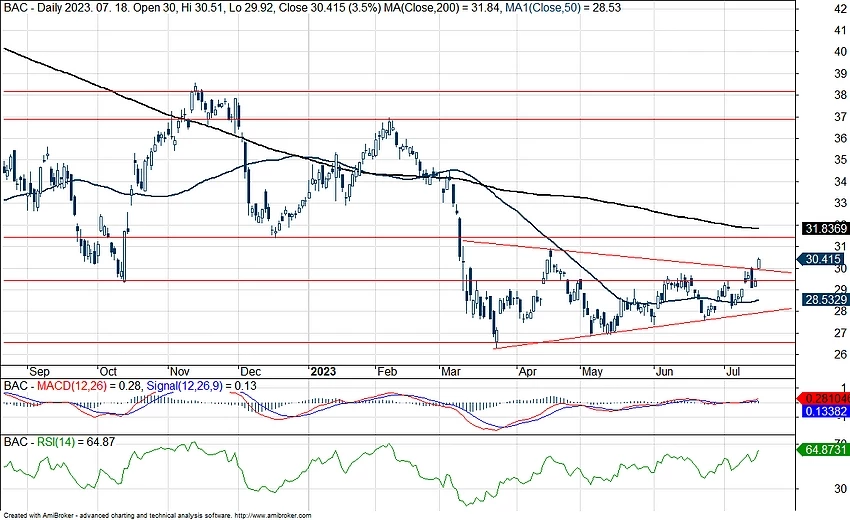Click the 'Sep' month marker on time axis

point(38,369)
